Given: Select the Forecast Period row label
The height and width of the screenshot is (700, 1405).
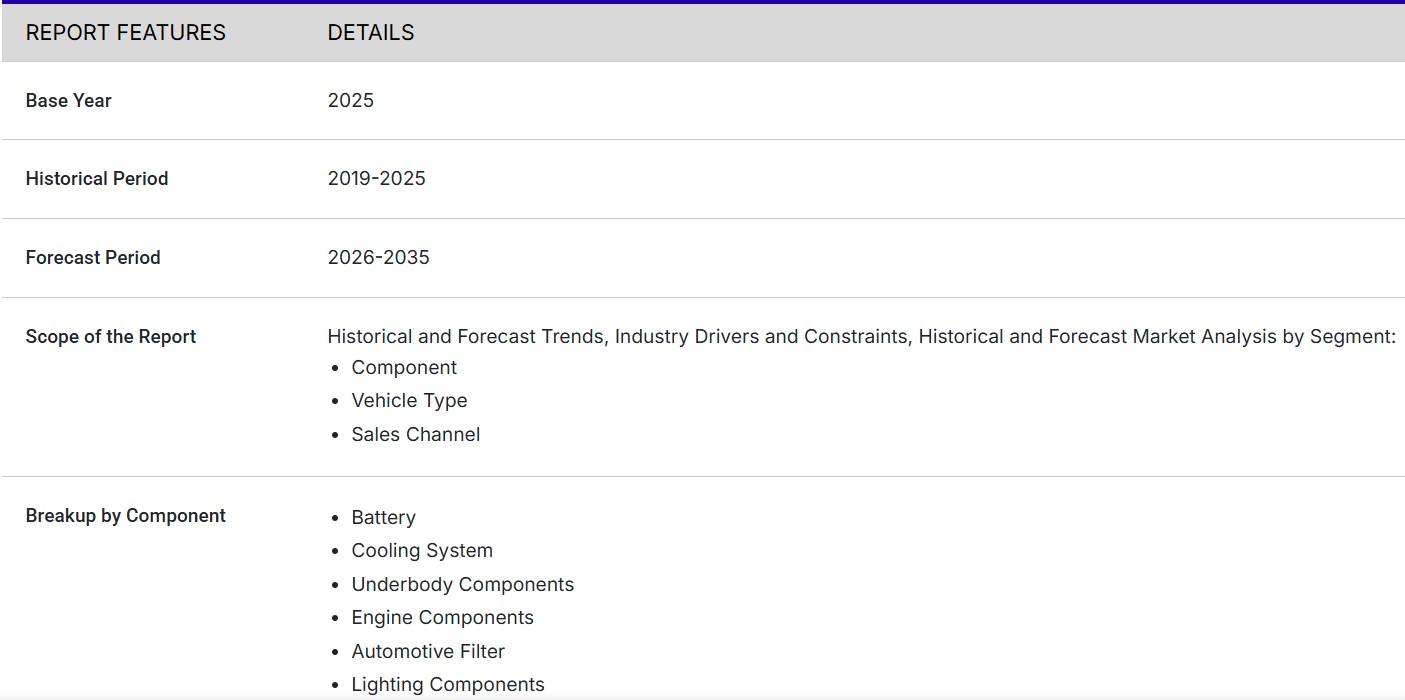Looking at the screenshot, I should pos(92,258).
